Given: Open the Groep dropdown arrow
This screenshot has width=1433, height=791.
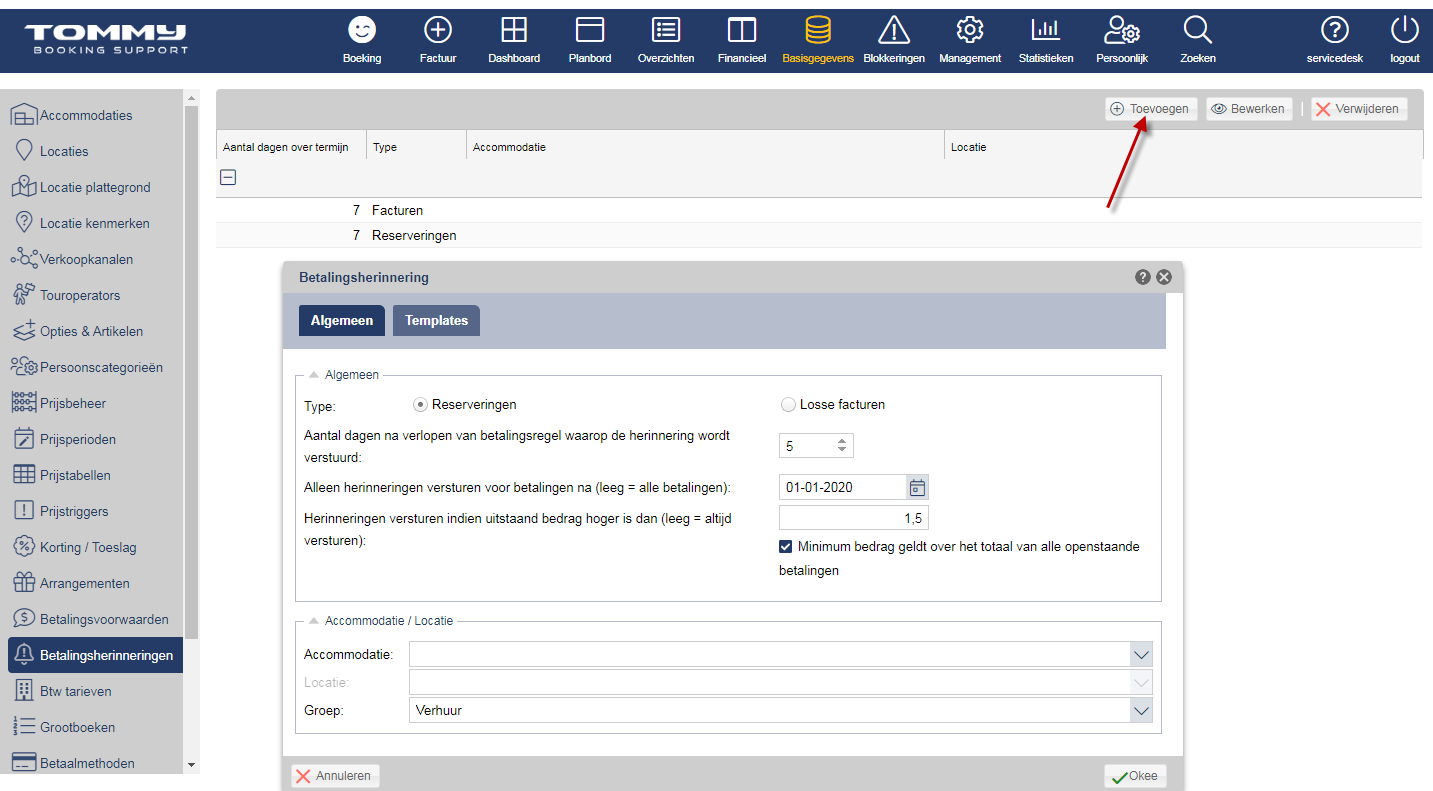Looking at the screenshot, I should (x=1141, y=710).
